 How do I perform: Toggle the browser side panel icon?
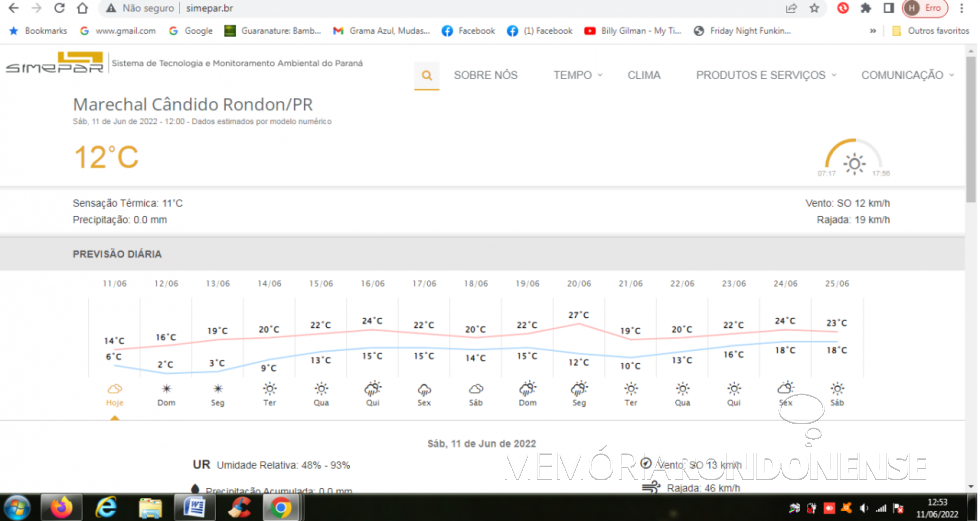click(888, 8)
